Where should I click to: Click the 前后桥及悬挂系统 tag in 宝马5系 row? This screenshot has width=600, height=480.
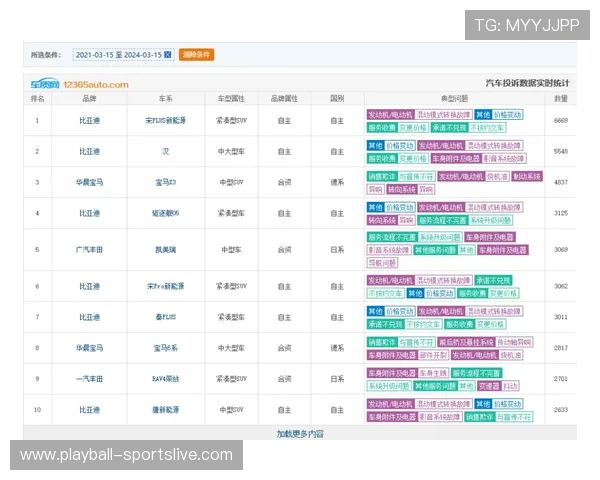[x=466, y=342]
